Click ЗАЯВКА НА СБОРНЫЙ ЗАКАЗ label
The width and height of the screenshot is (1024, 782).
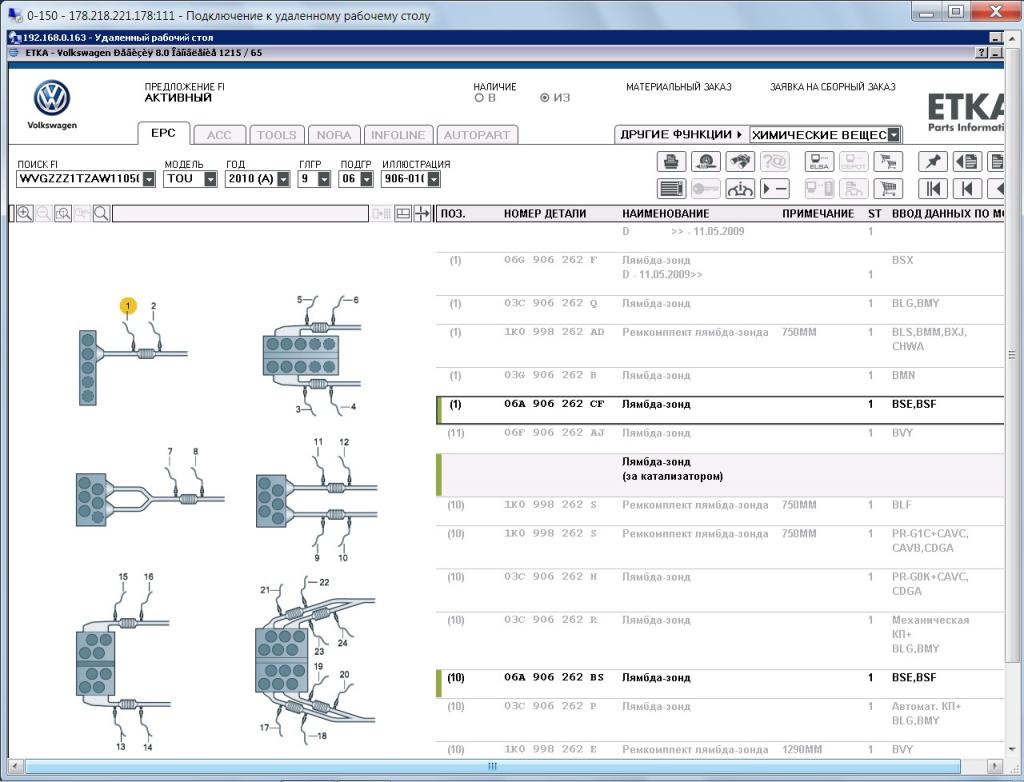(x=833, y=87)
